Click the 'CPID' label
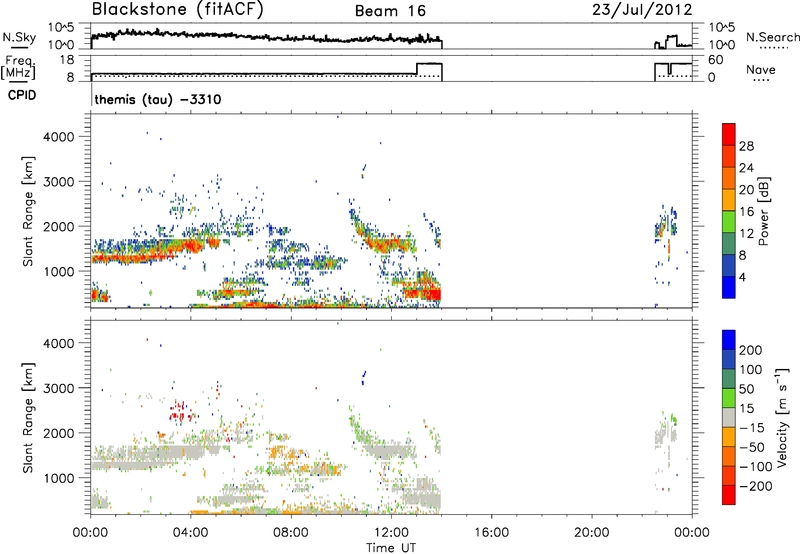800x554 pixels. pos(22,95)
